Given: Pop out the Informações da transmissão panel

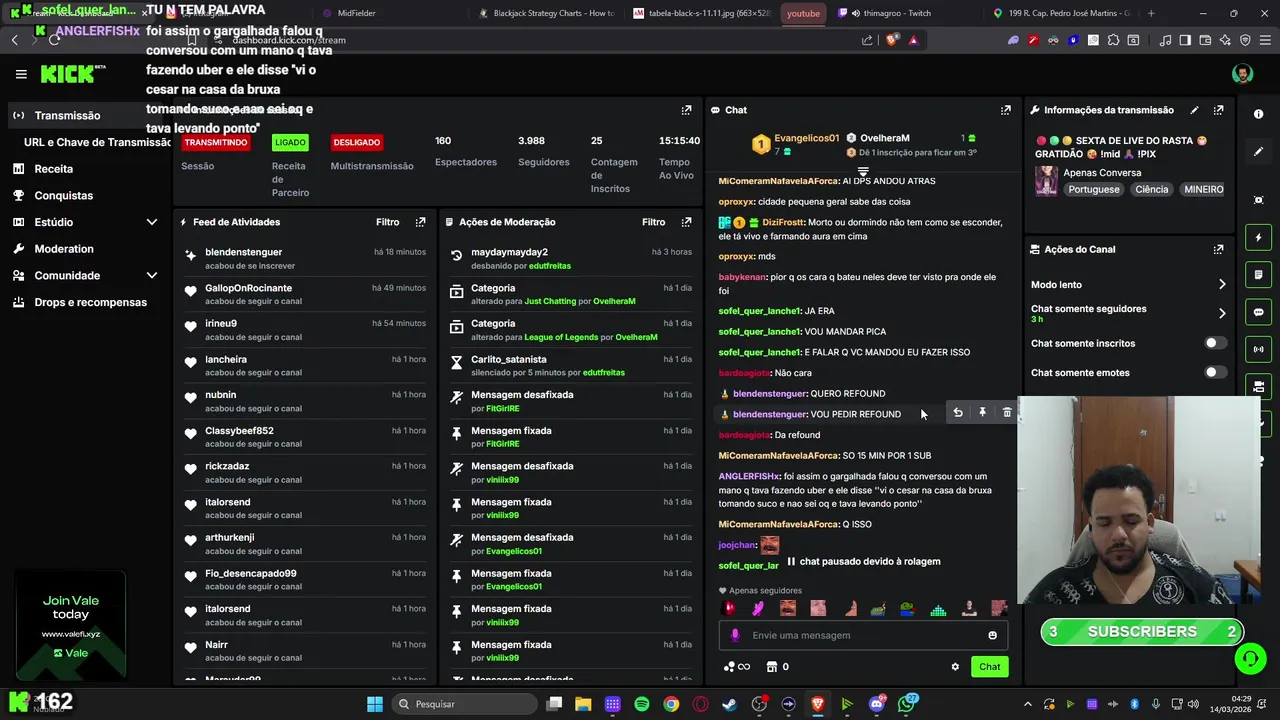Looking at the screenshot, I should (x=1218, y=110).
